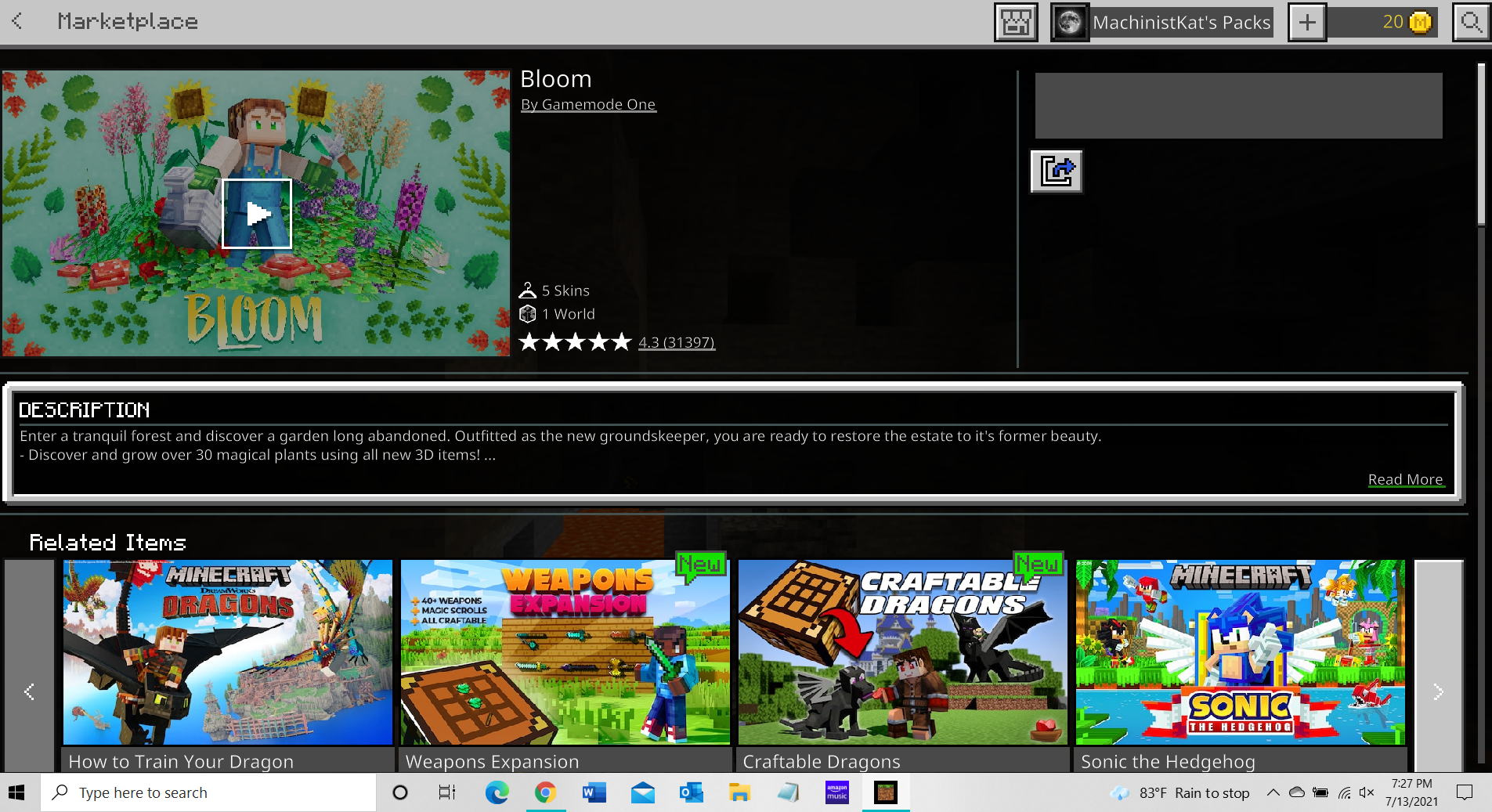Open Amazon Music from the taskbar
Viewport: 1492px width, 812px height.
tap(836, 792)
